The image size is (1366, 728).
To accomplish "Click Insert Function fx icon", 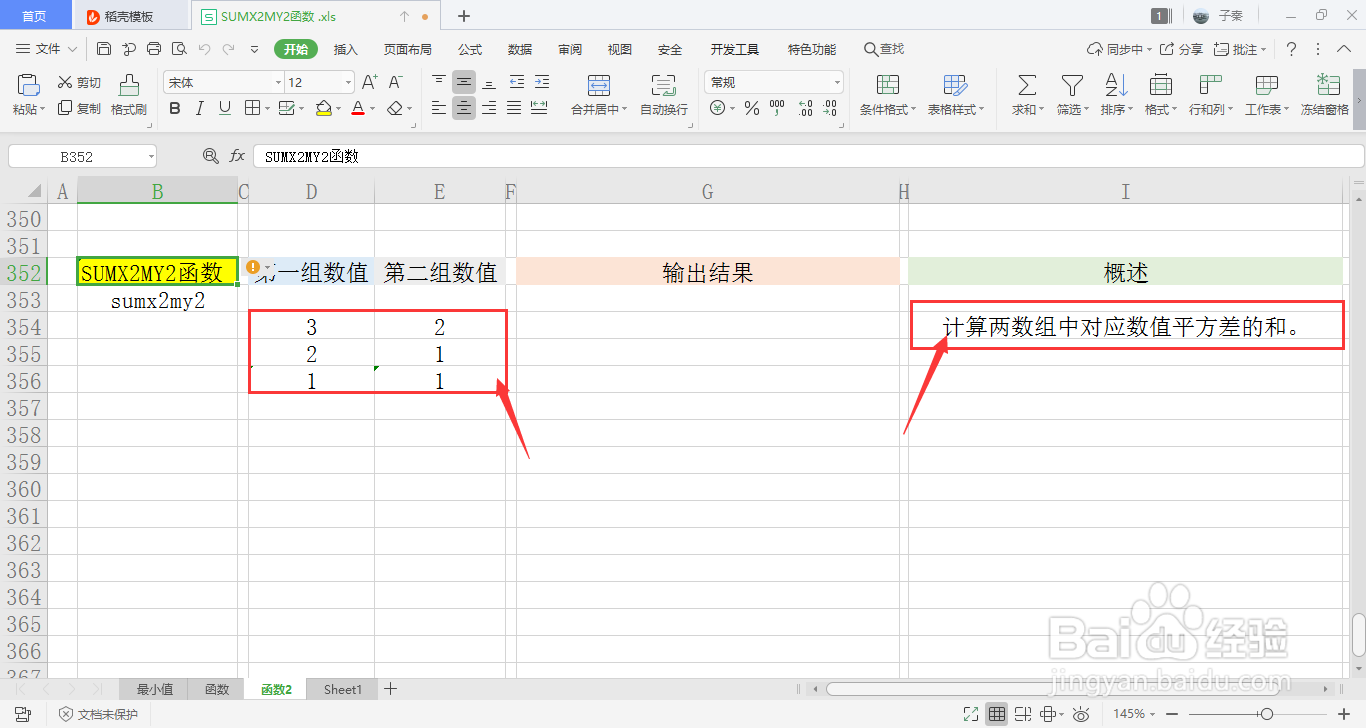I will coord(237,156).
